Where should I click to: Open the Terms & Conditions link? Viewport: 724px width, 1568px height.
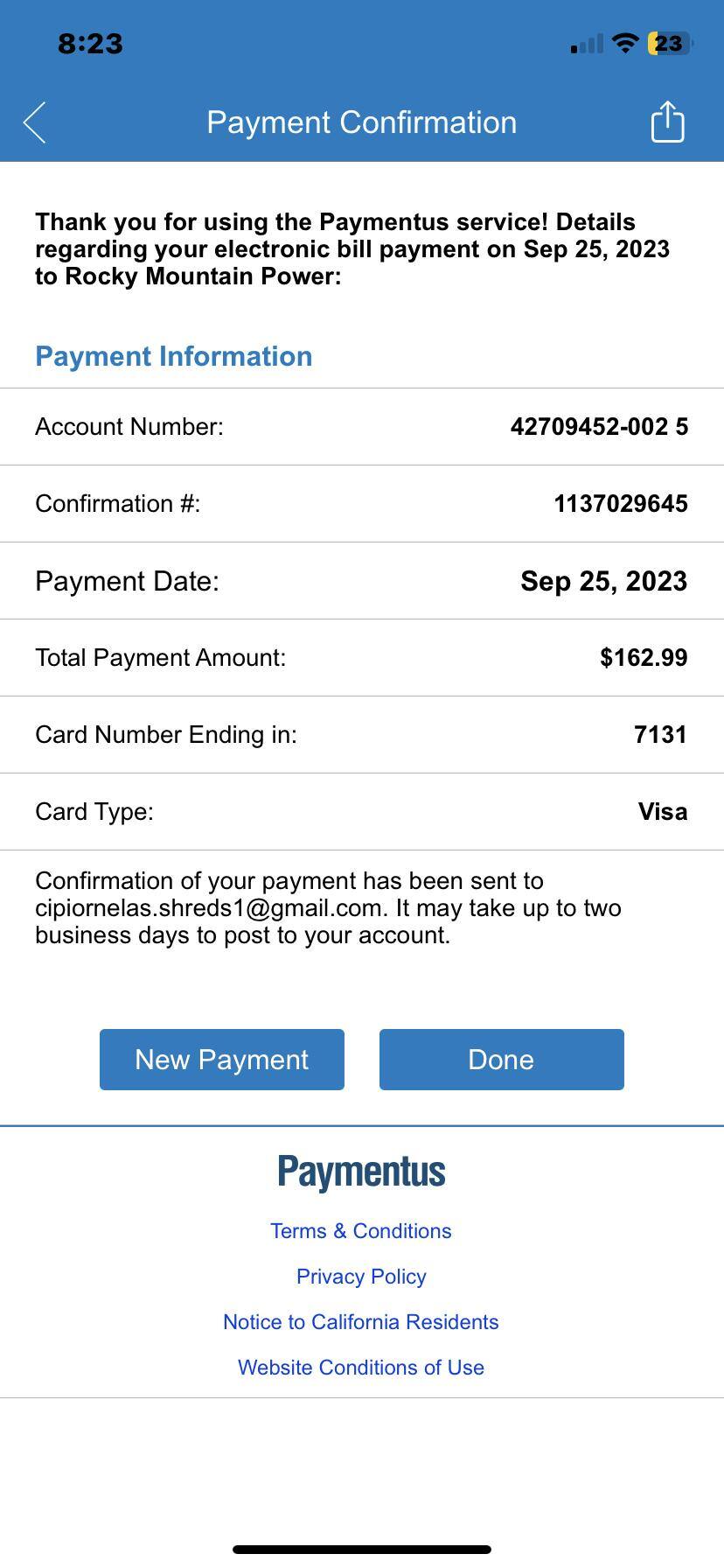pyautogui.click(x=361, y=1231)
